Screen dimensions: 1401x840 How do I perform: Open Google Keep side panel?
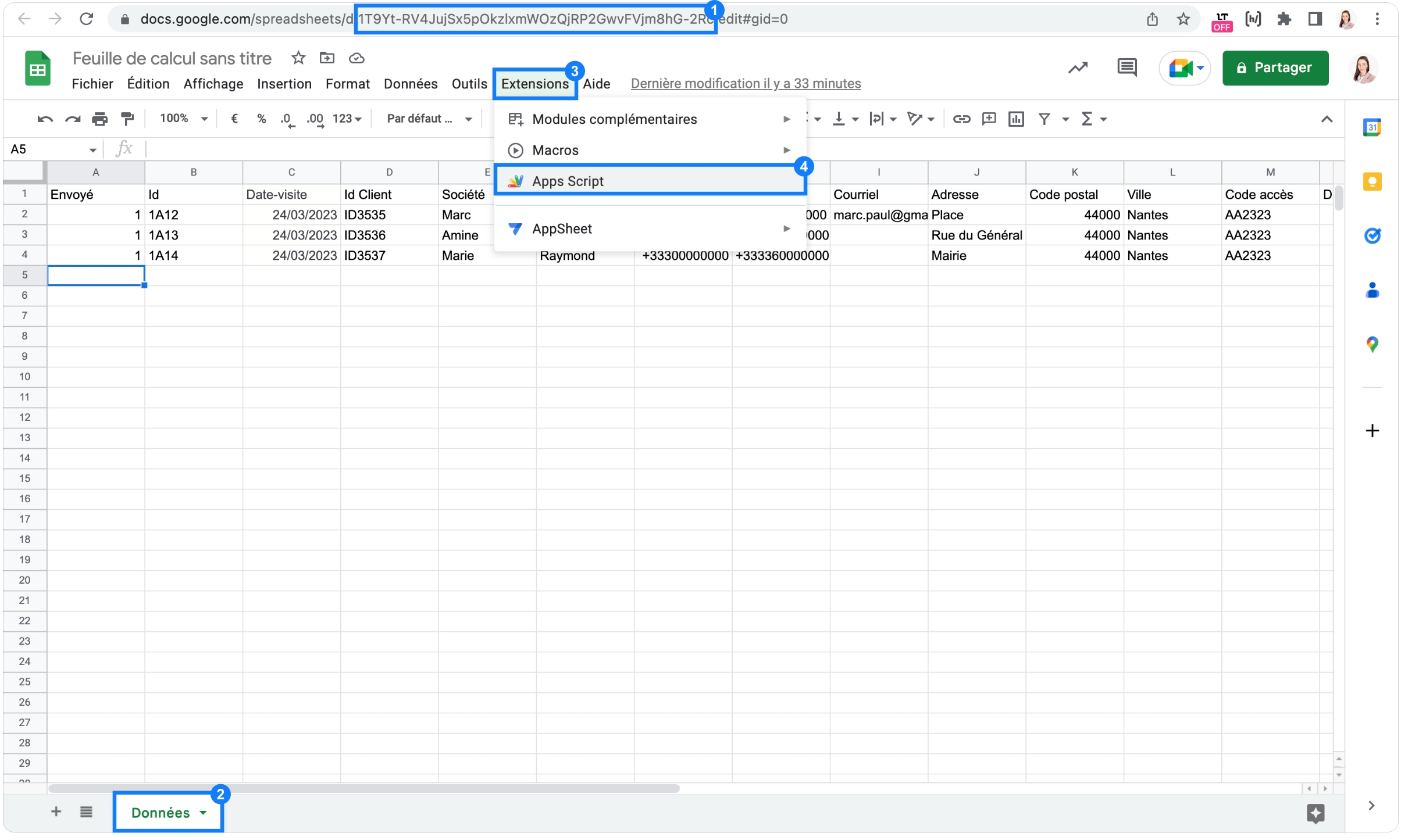tap(1372, 181)
